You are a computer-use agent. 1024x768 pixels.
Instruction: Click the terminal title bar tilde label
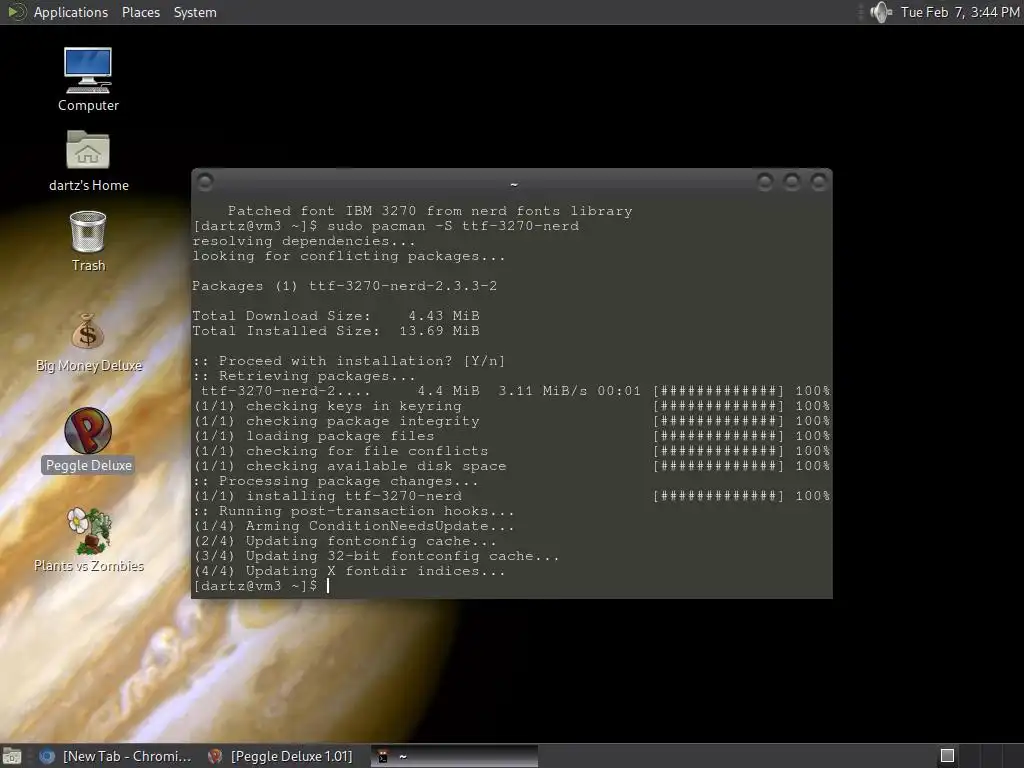pyautogui.click(x=513, y=185)
